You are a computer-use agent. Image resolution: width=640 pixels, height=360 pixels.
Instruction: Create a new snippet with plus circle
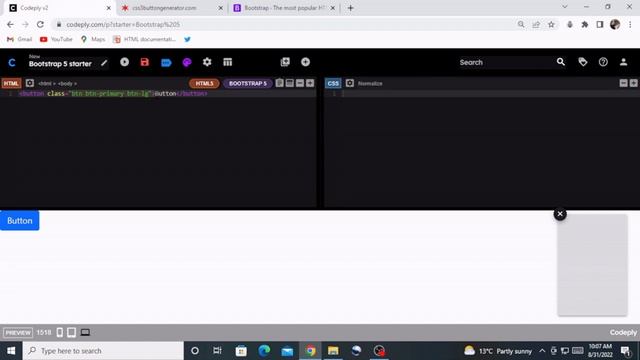click(305, 62)
